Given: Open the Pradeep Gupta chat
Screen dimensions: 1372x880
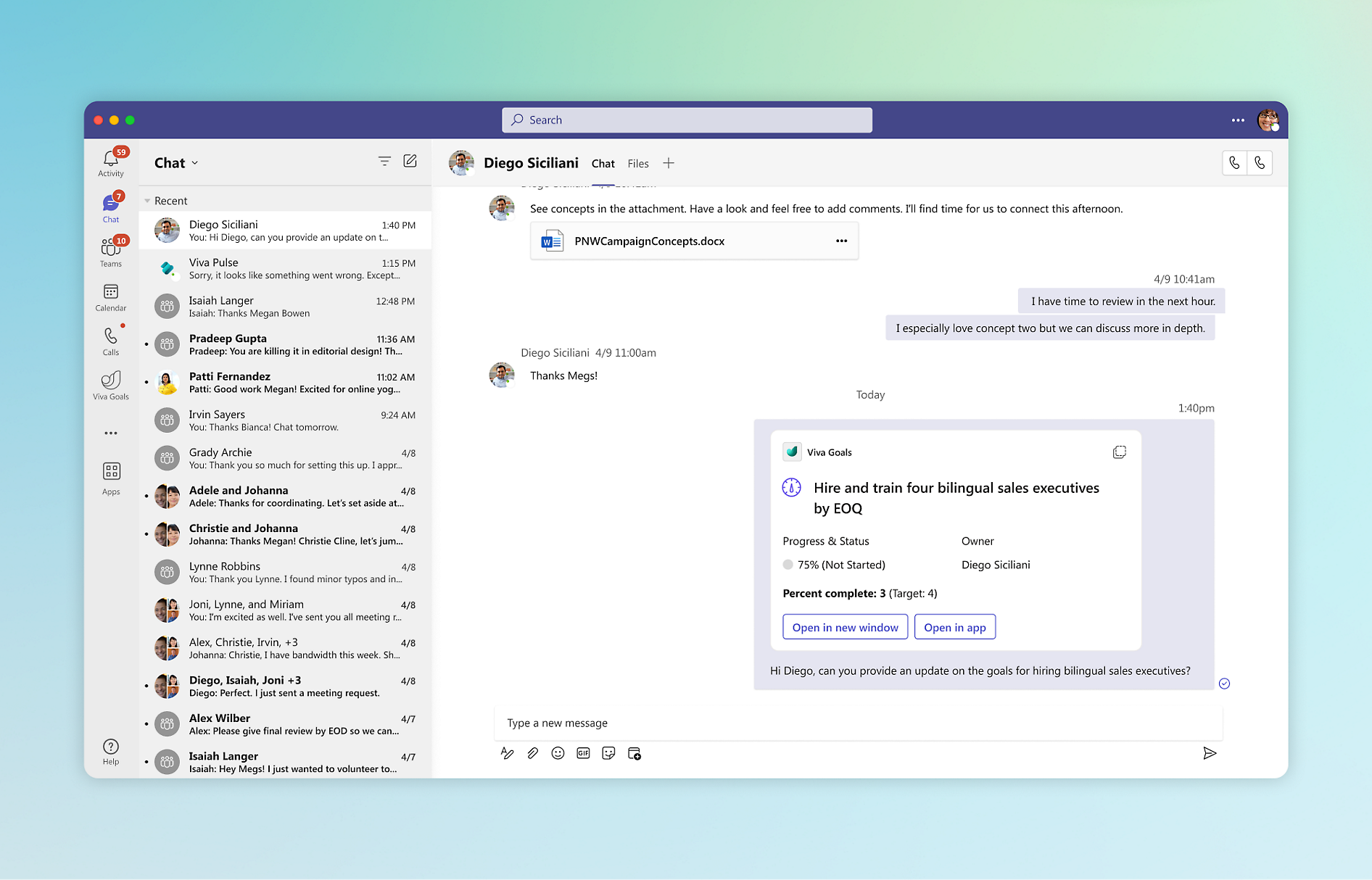Looking at the screenshot, I should coord(286,344).
